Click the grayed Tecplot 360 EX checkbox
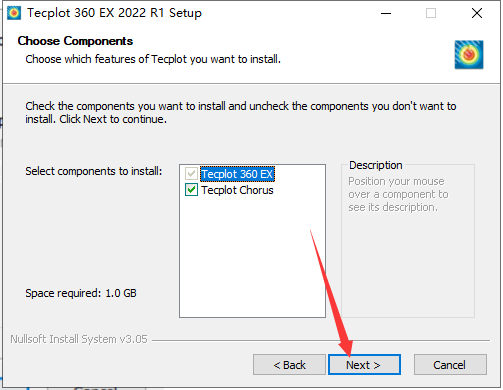 [191, 174]
